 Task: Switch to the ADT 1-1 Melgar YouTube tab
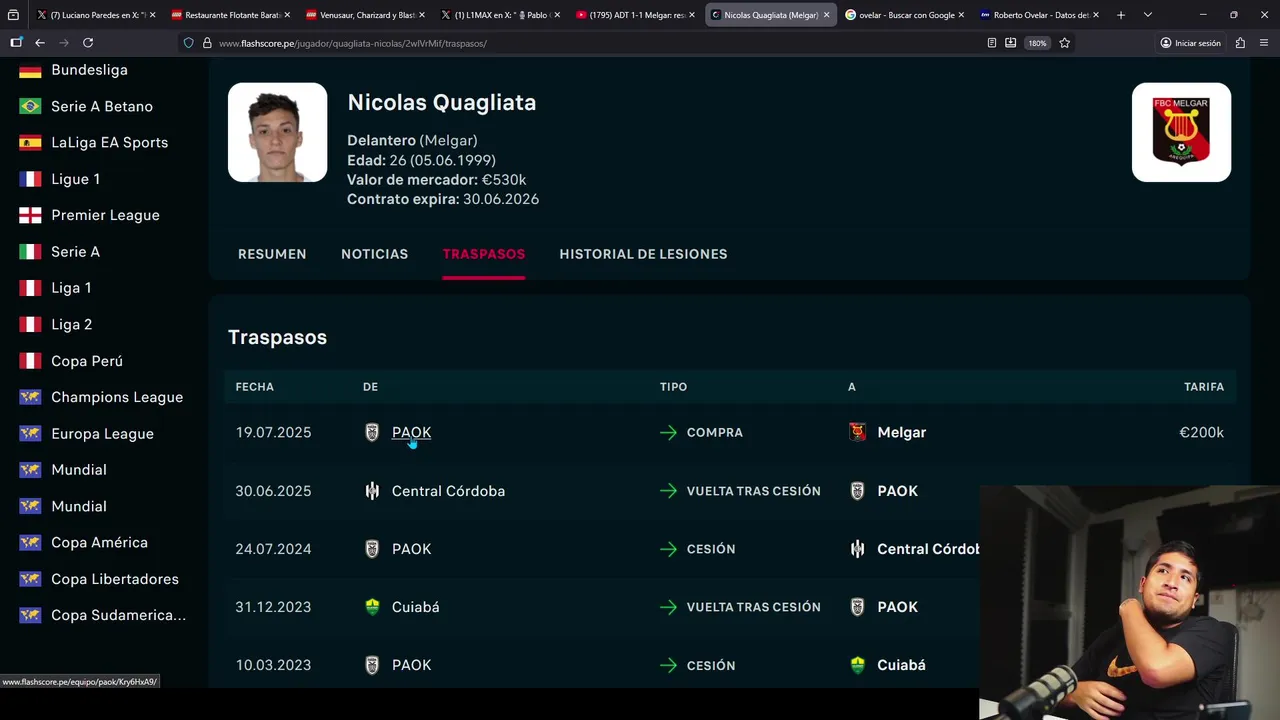634,15
